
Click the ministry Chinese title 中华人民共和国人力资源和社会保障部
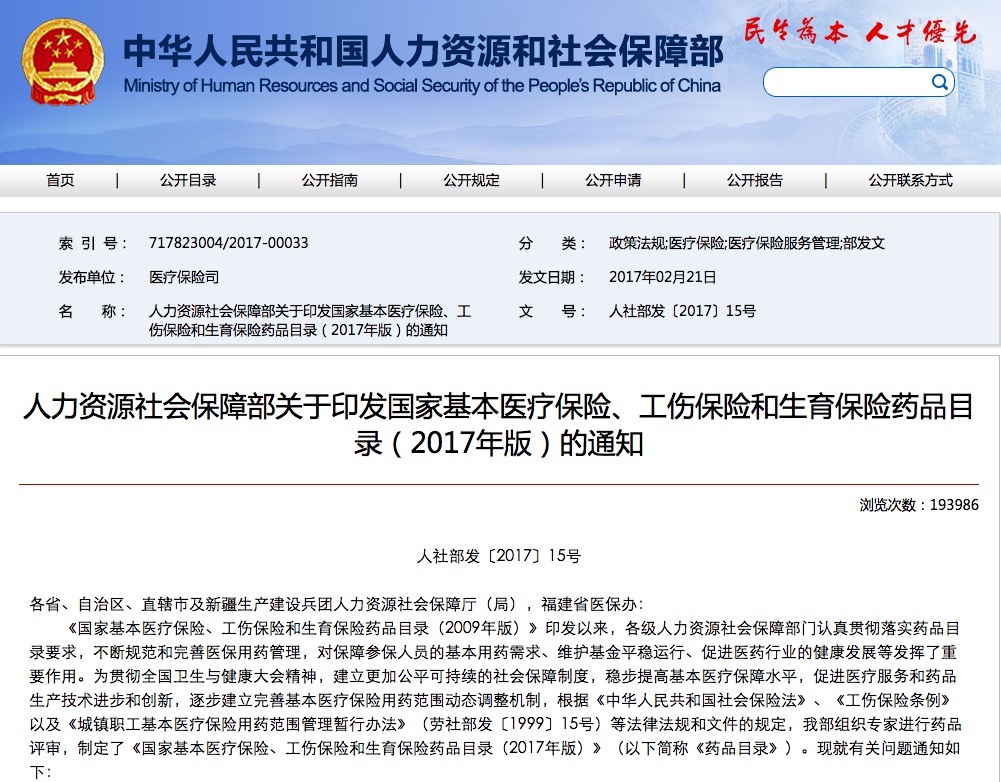click(423, 50)
